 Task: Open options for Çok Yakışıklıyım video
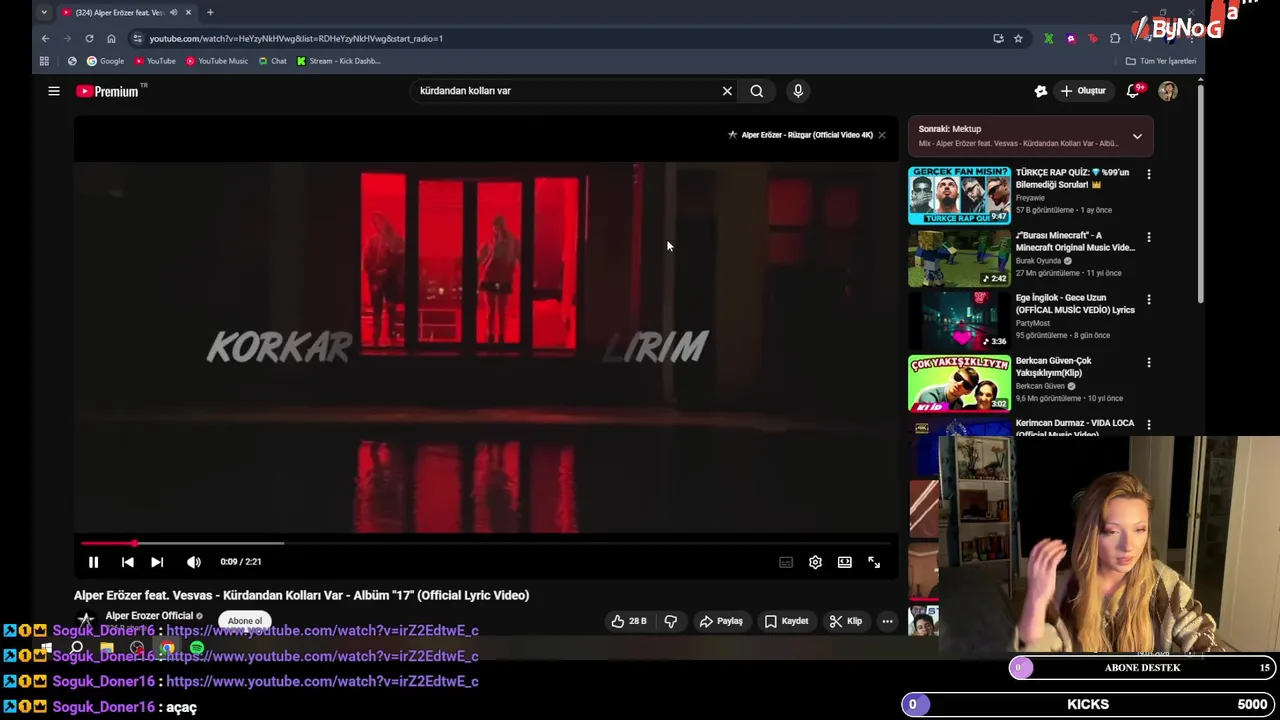pyautogui.click(x=1149, y=362)
